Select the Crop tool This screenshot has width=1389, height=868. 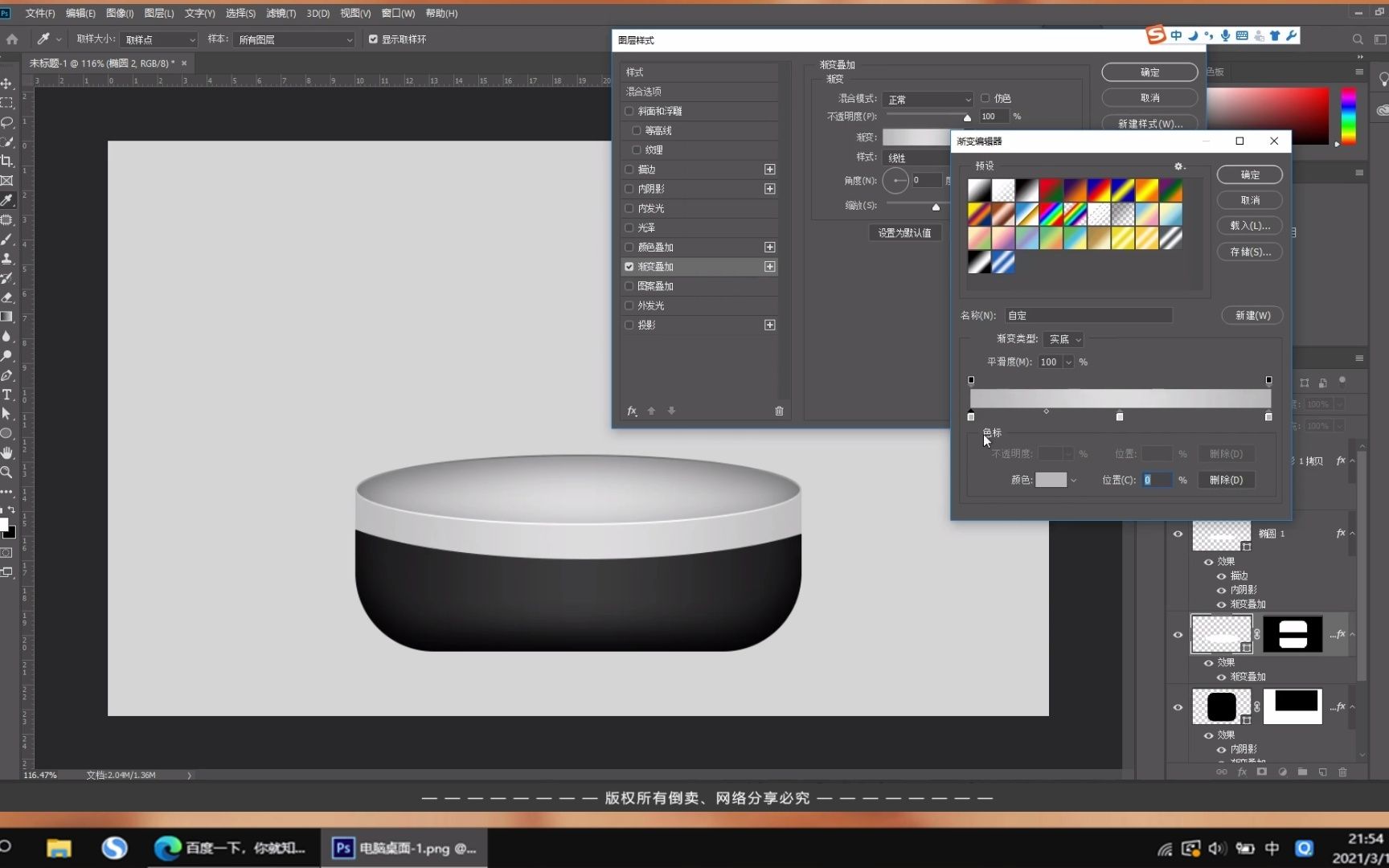point(7,161)
